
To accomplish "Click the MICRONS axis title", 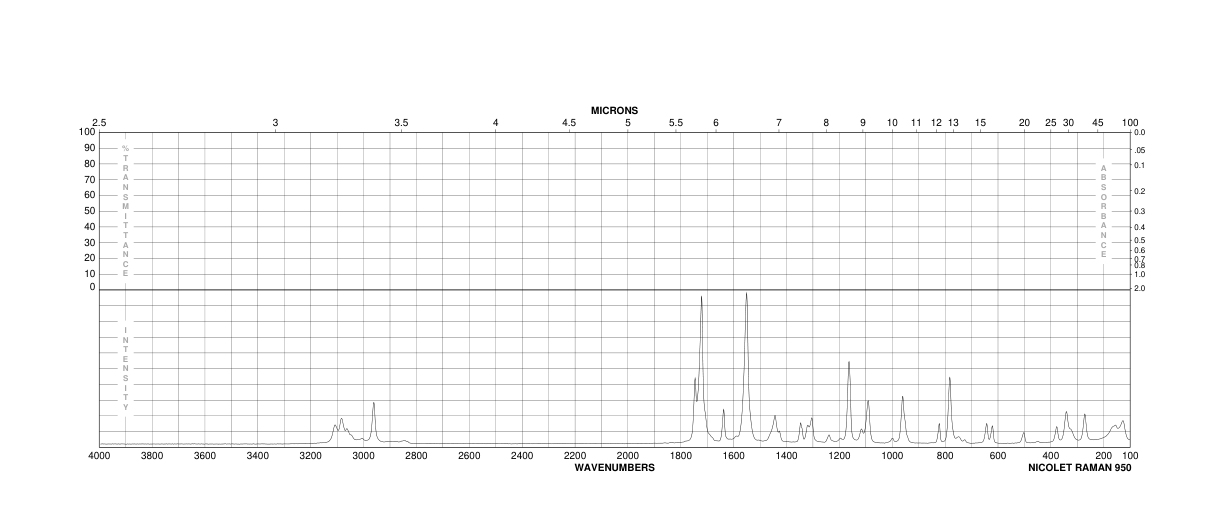I will click(614, 111).
